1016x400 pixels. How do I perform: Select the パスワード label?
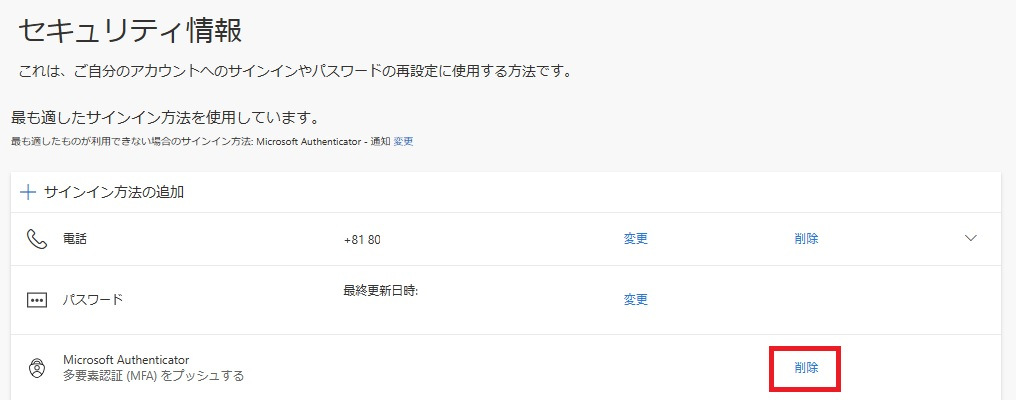click(93, 300)
